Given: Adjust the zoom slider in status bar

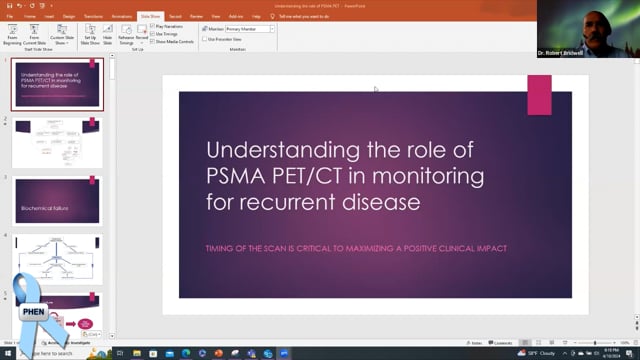Looking at the screenshot, I should pos(595,343).
